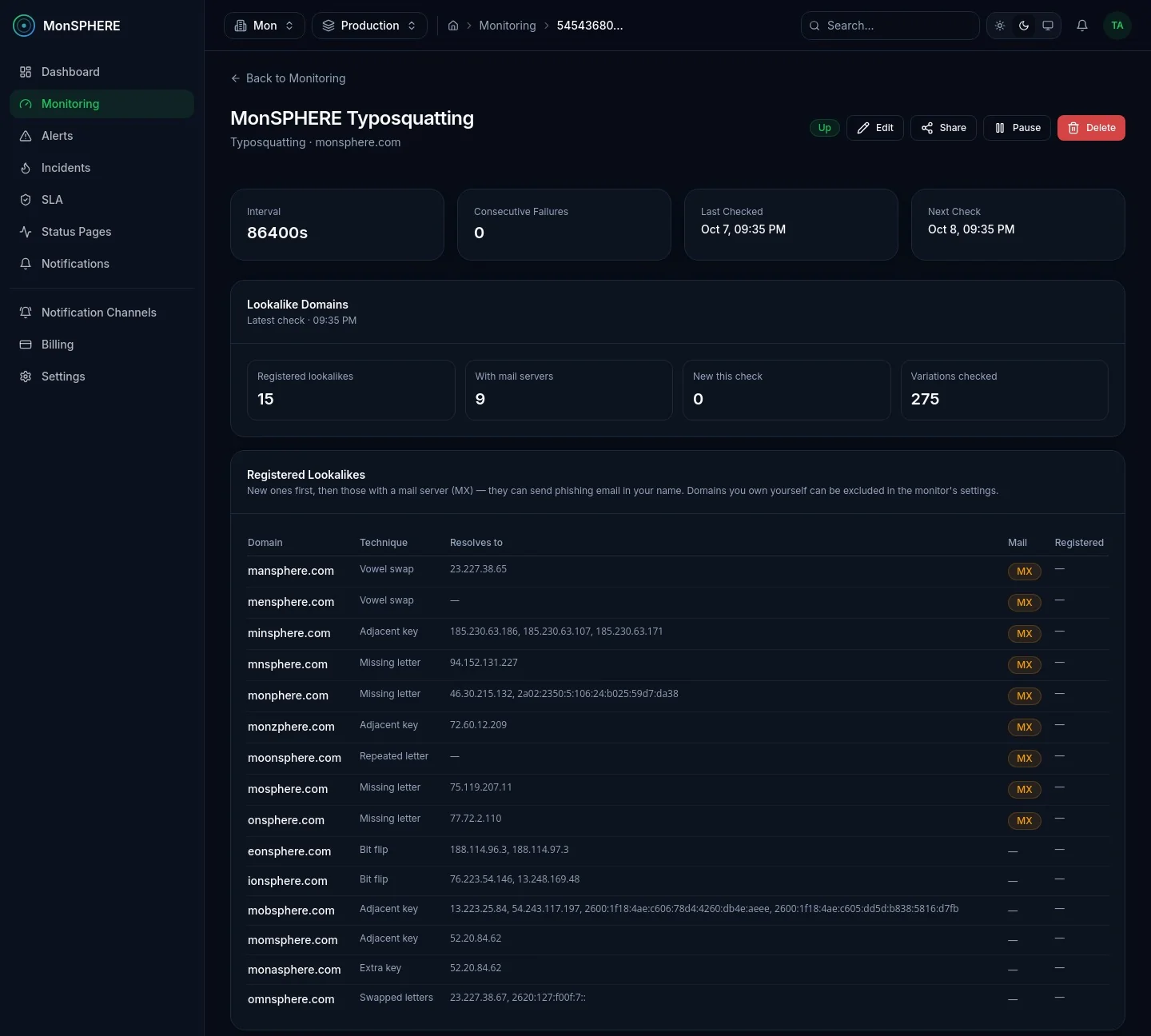Screen dimensions: 1151x1036
Task: Delete the monitor
Action: (x=1091, y=128)
